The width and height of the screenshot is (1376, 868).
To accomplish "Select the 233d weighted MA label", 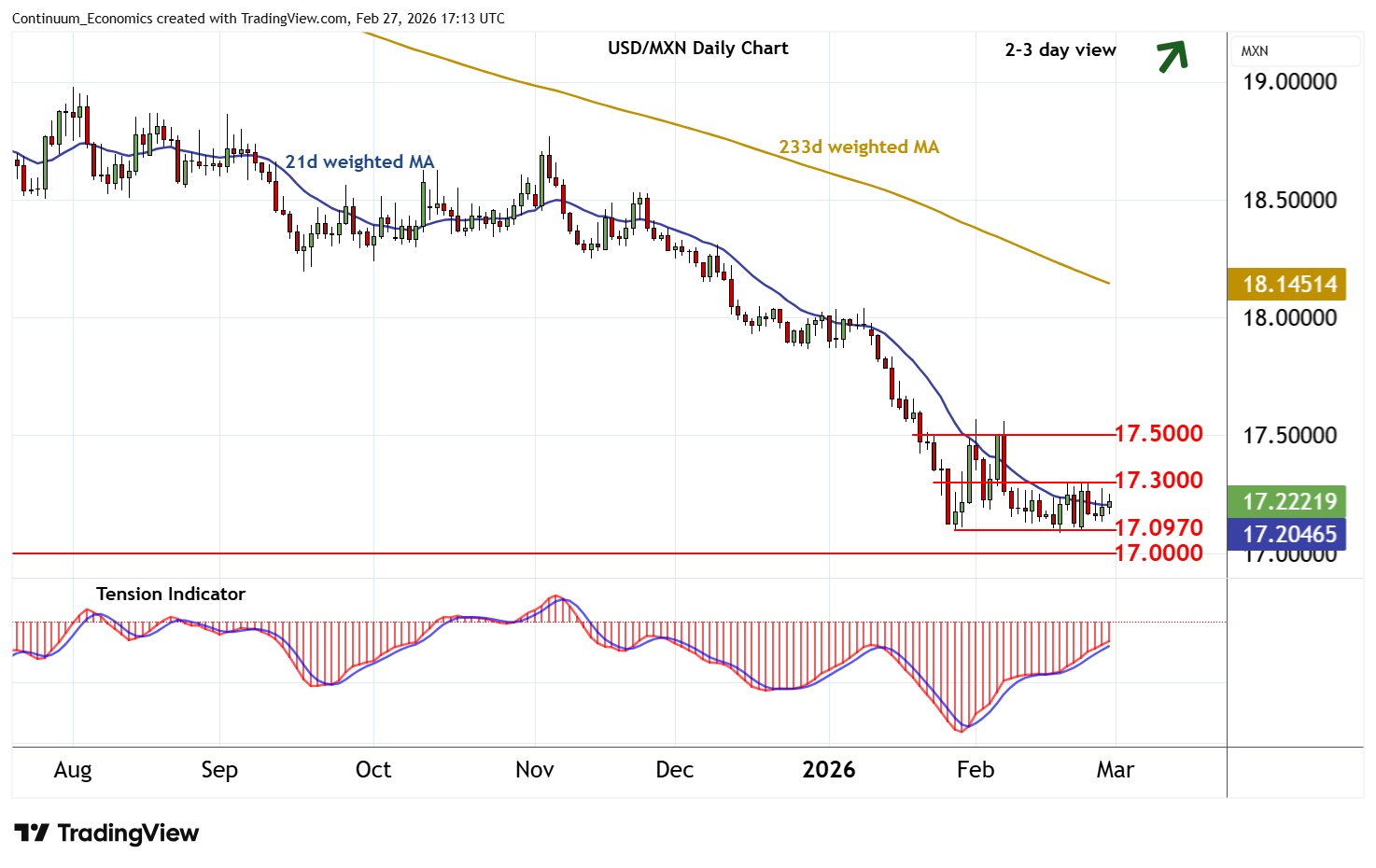I will [859, 147].
